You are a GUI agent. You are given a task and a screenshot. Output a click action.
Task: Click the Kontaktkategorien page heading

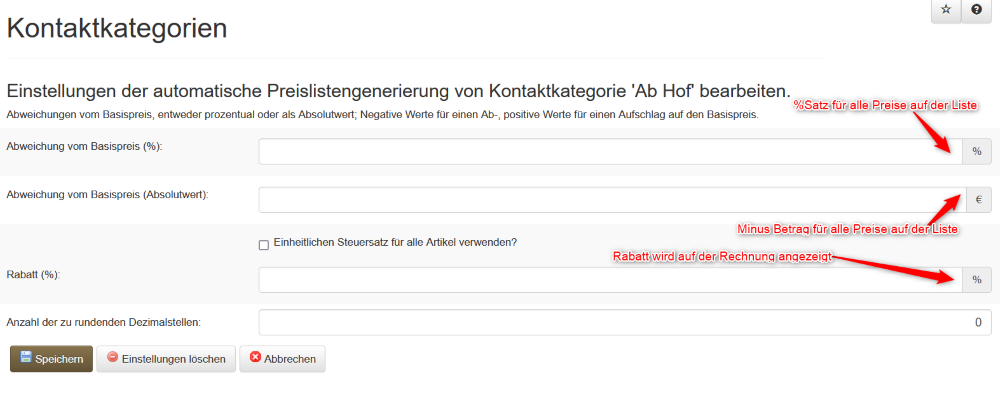(x=117, y=28)
